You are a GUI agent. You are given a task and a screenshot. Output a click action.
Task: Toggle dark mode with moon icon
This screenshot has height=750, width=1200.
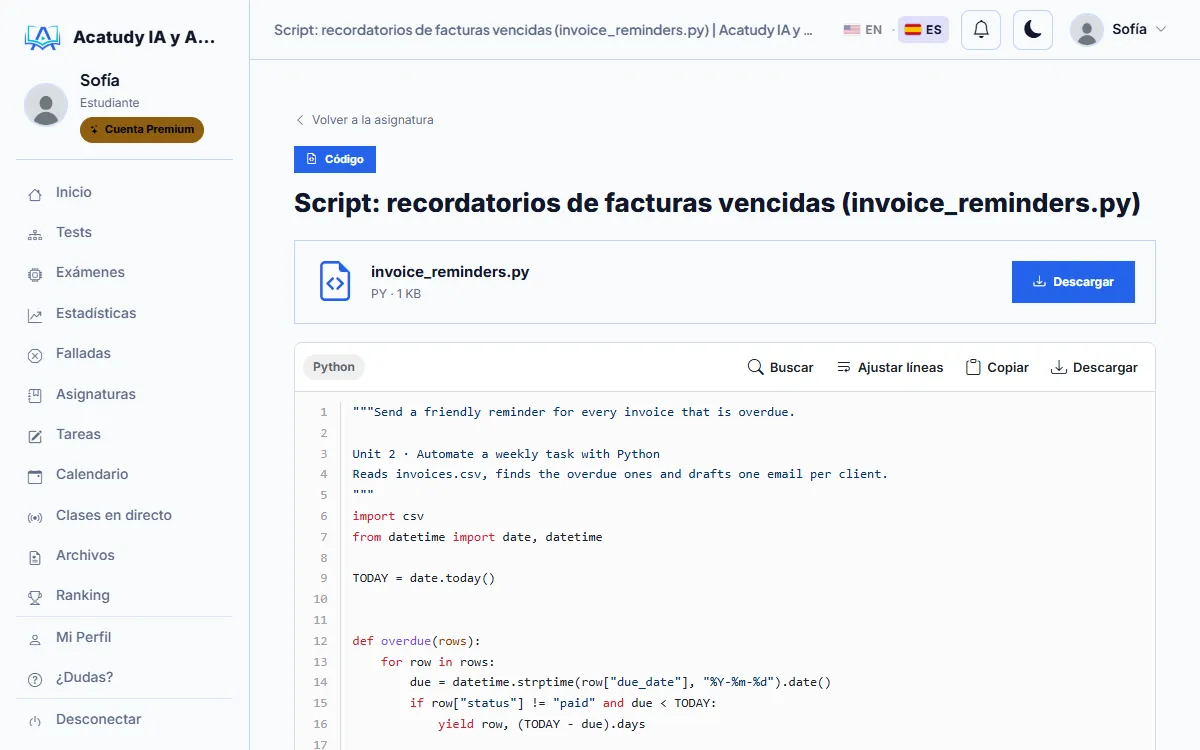(x=1033, y=30)
